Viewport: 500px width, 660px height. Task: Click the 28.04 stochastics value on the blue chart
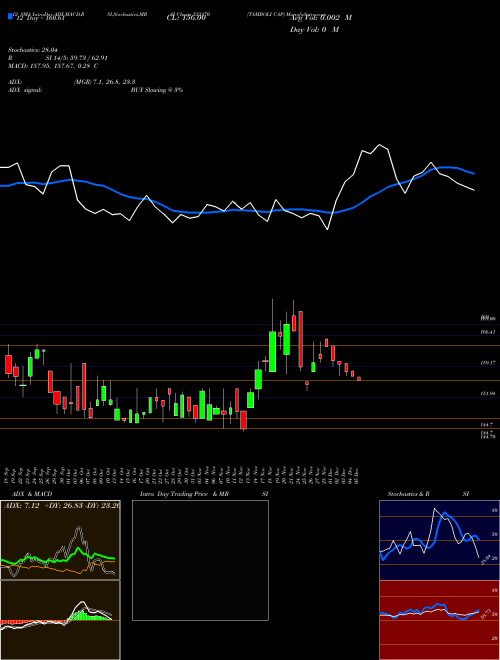coord(484,559)
